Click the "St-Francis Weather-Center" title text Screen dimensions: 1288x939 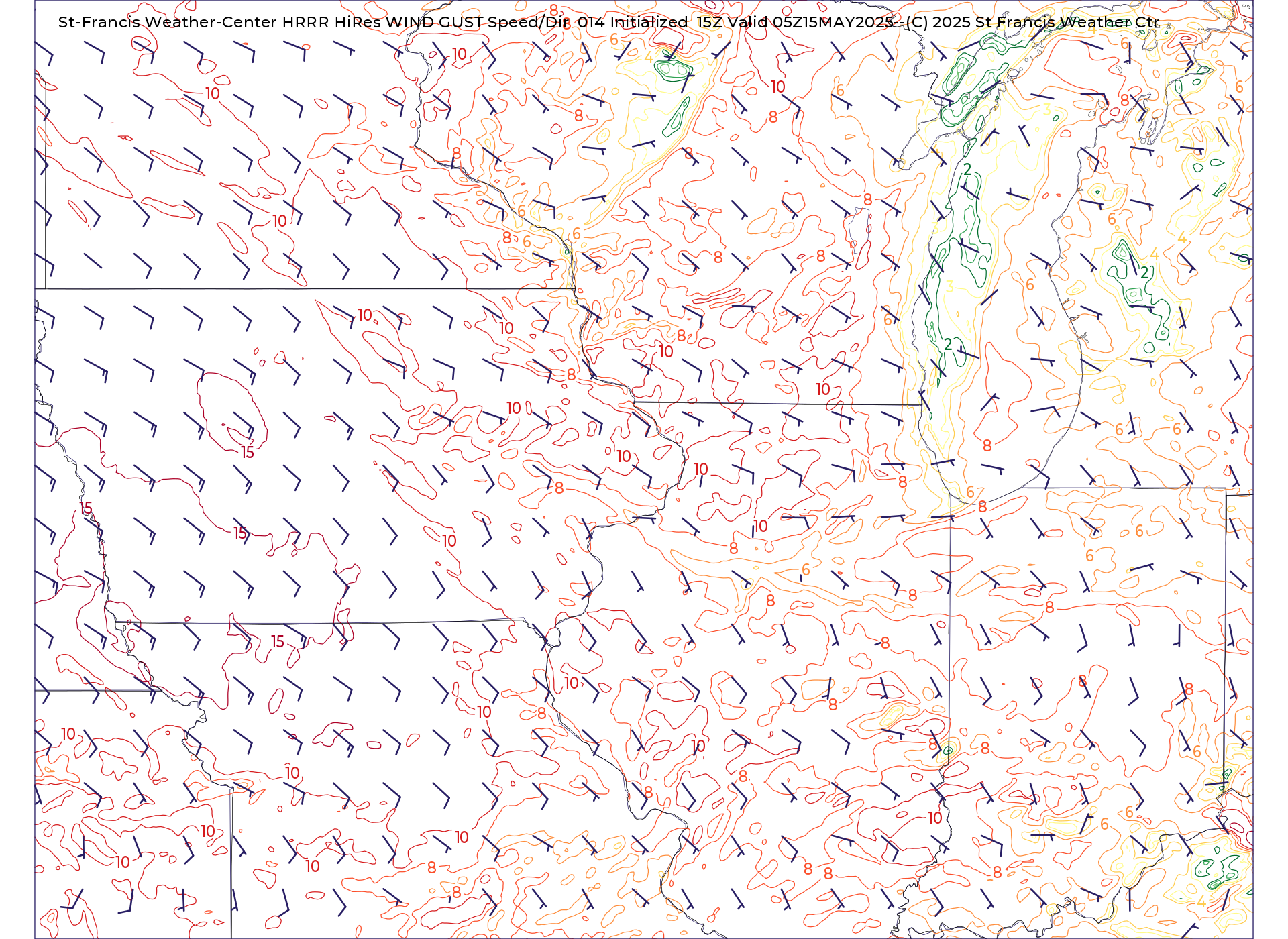(x=167, y=22)
